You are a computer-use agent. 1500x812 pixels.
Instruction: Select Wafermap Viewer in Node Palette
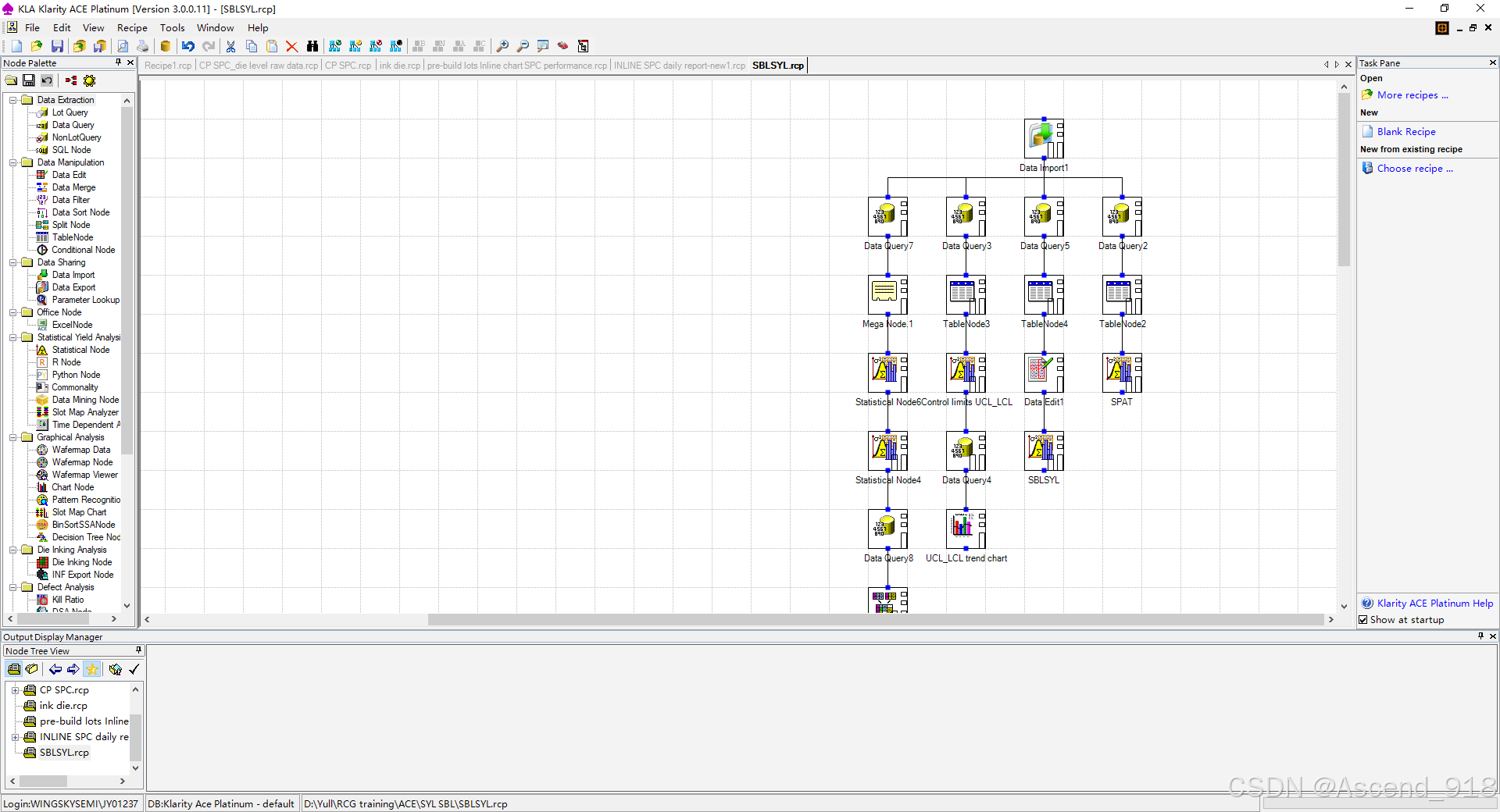tap(84, 475)
